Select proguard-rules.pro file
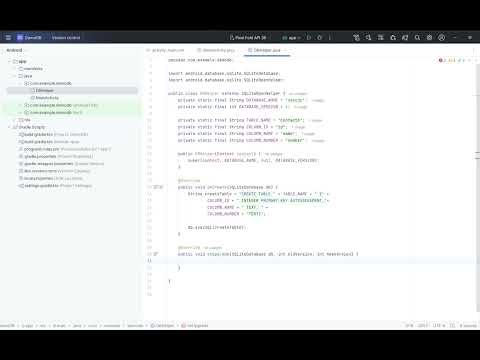The image size is (480, 360). (65, 149)
